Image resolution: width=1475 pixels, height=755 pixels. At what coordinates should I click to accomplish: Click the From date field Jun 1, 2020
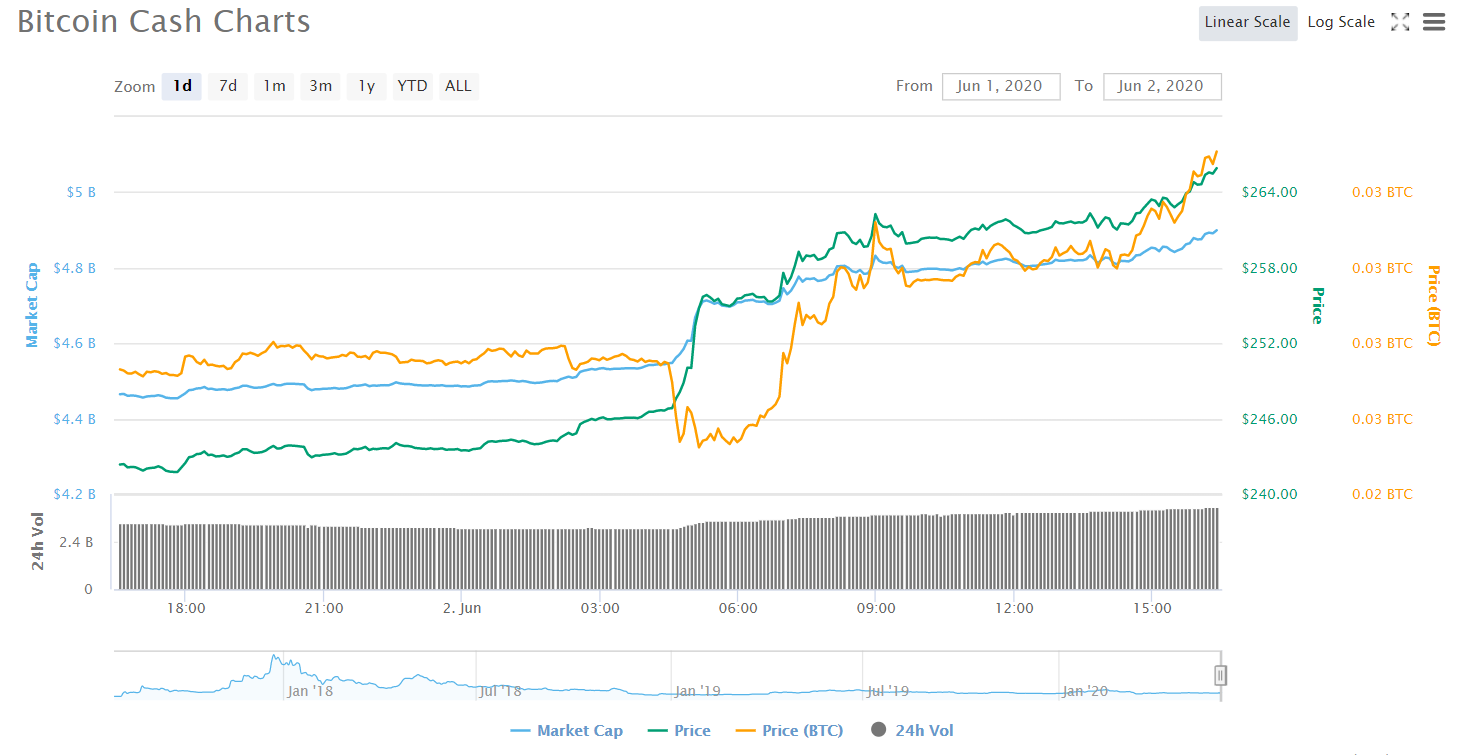(x=1001, y=86)
